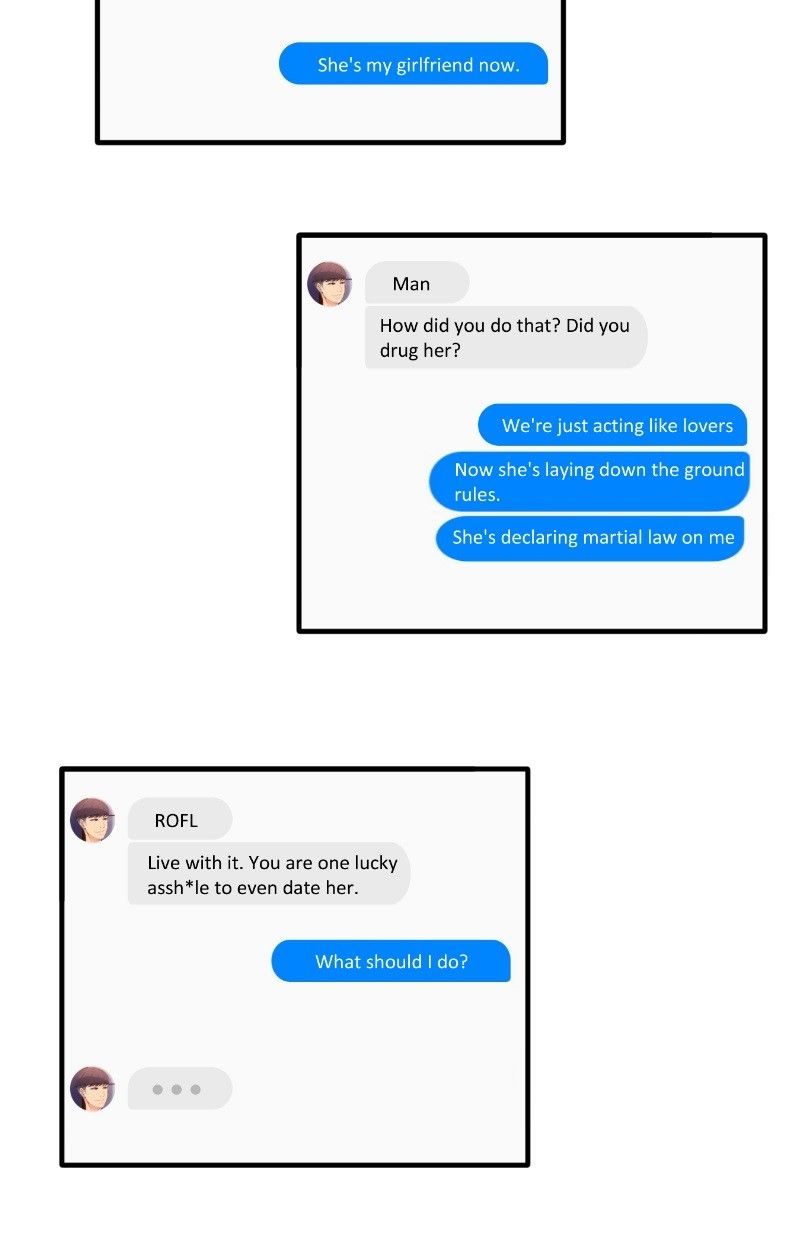Viewport: 800px width, 1245px height.
Task: Click the avatar beside the typing indicator
Action: (93, 1089)
